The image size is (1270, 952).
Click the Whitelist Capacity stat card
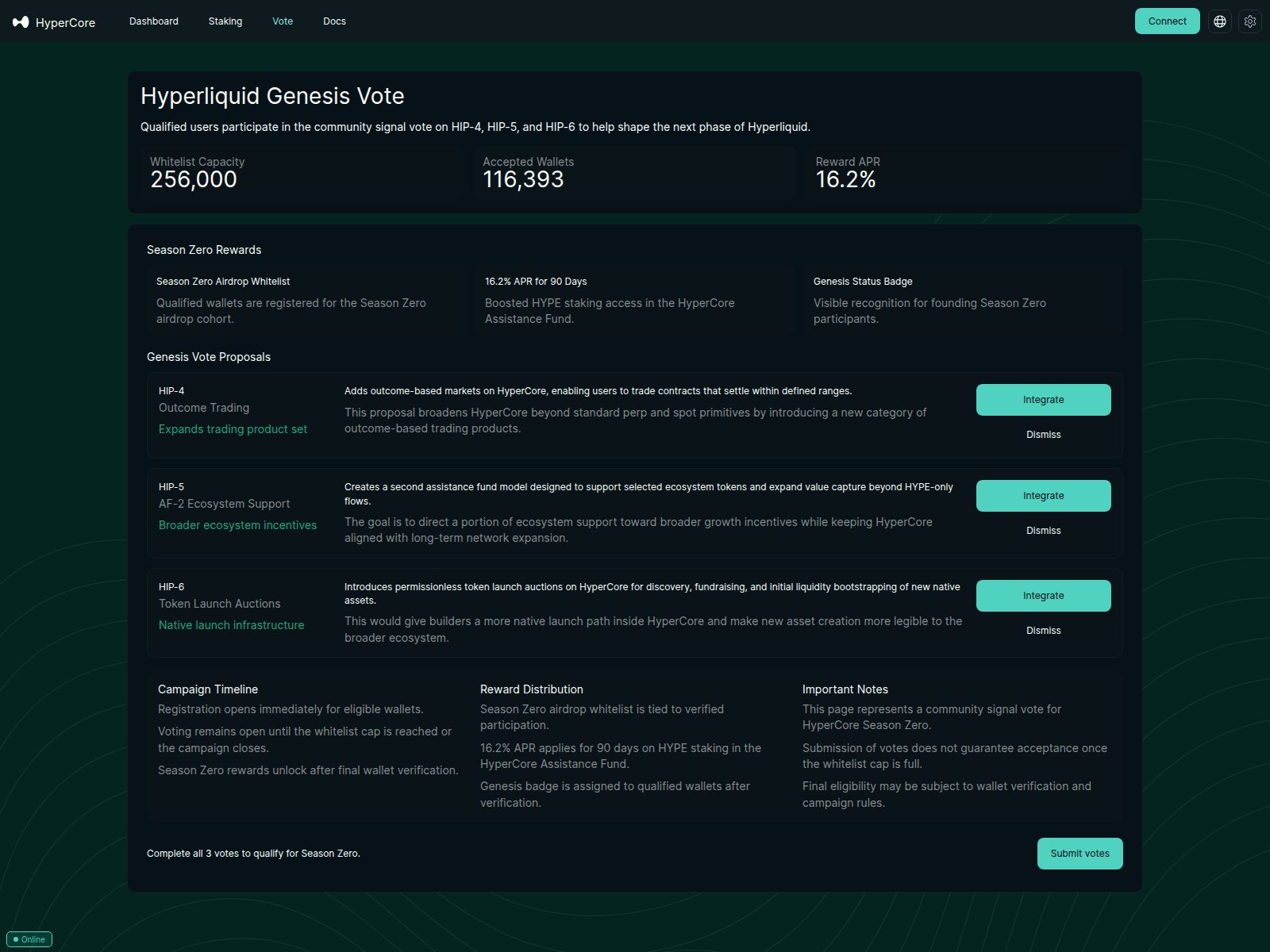(302, 173)
